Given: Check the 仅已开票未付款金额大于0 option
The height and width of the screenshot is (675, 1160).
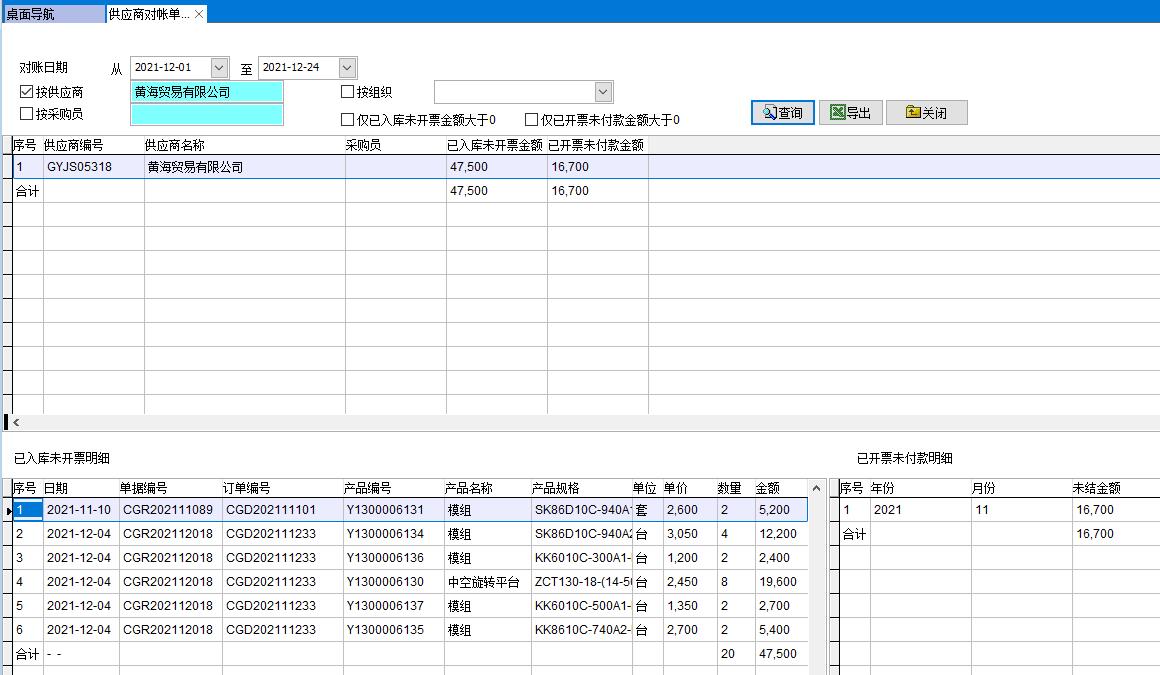Looking at the screenshot, I should pos(532,120).
